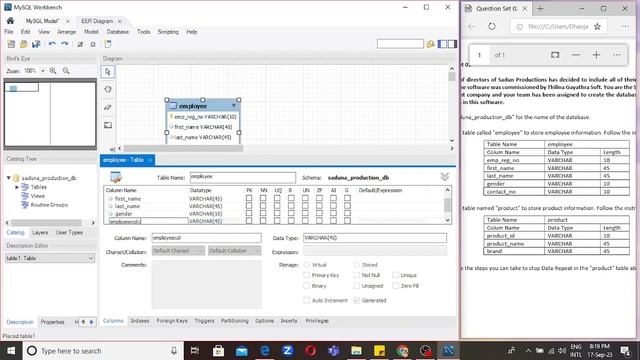Click the browser refresh icon
640x360 pixels.
pyautogui.click(x=492, y=27)
